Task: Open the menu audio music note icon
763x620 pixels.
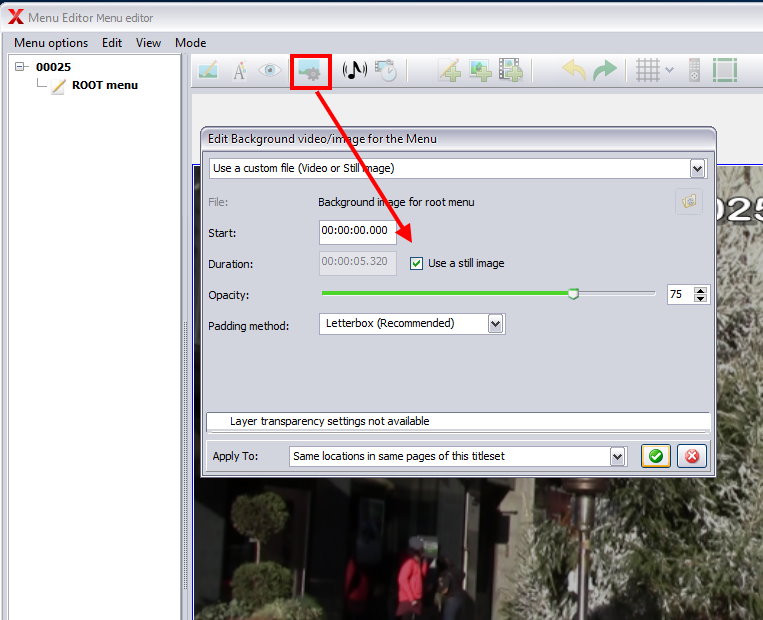Action: coord(355,70)
